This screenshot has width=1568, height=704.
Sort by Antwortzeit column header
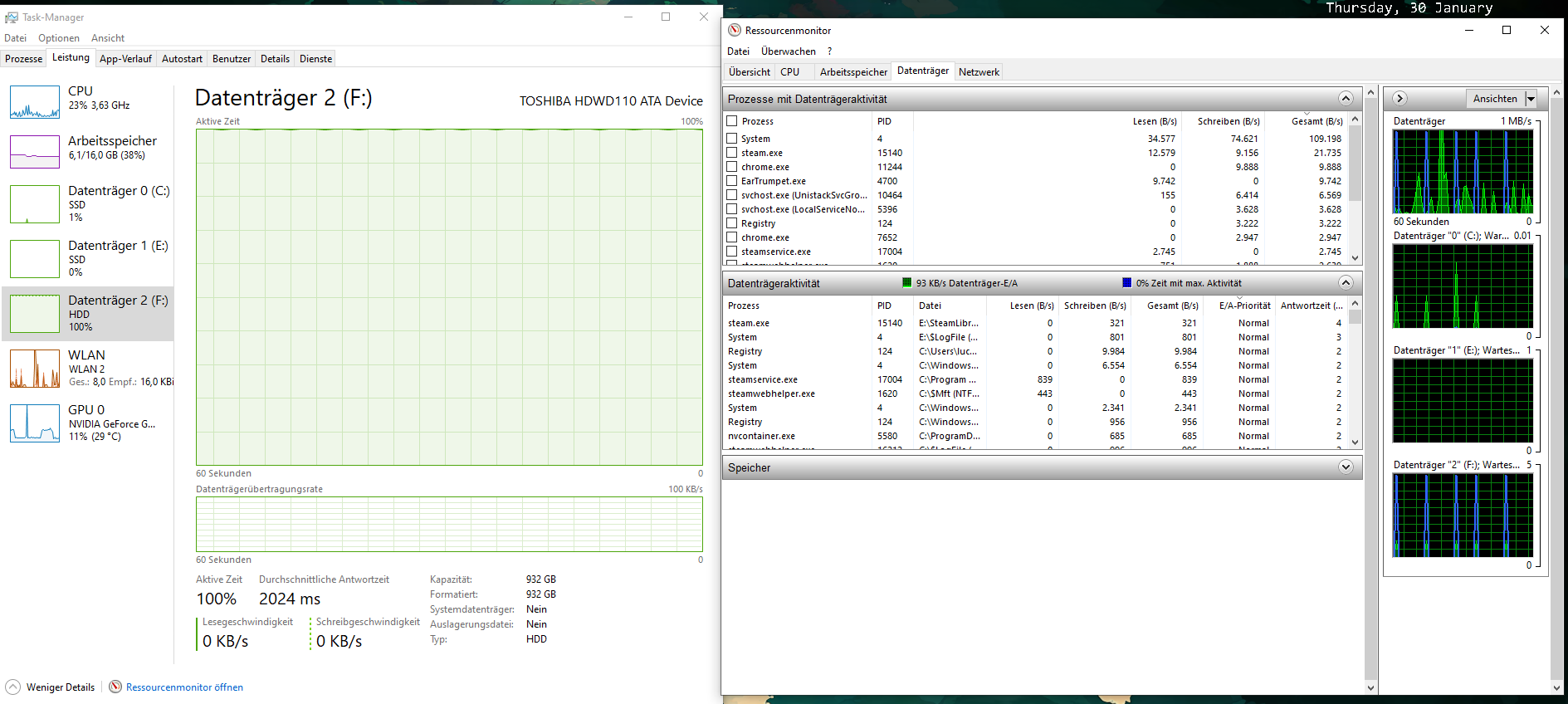tap(1312, 305)
